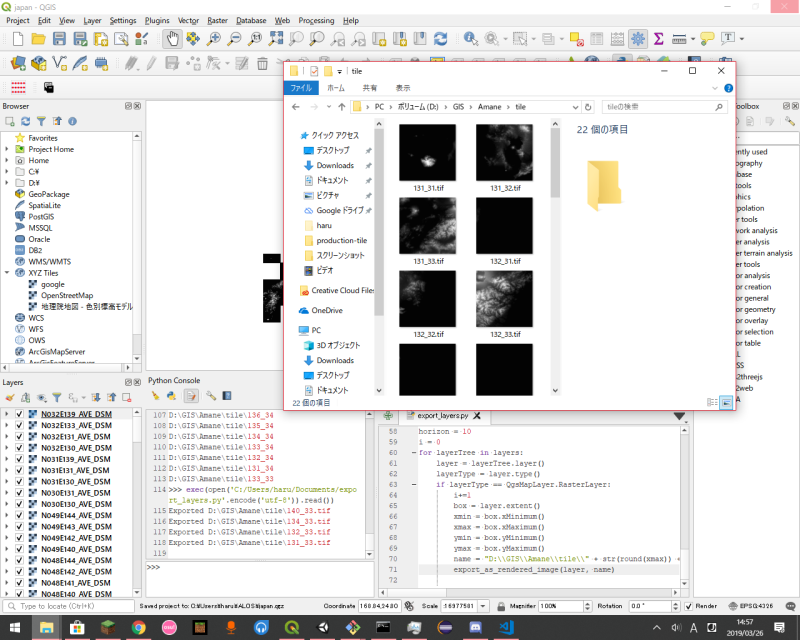The width and height of the screenshot is (800, 640).
Task: Click the Clear Console broom icon
Action: (x=155, y=396)
